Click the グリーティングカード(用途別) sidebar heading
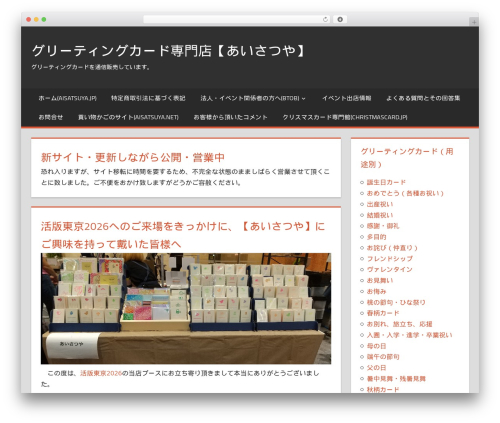The image size is (500, 423). click(407, 158)
